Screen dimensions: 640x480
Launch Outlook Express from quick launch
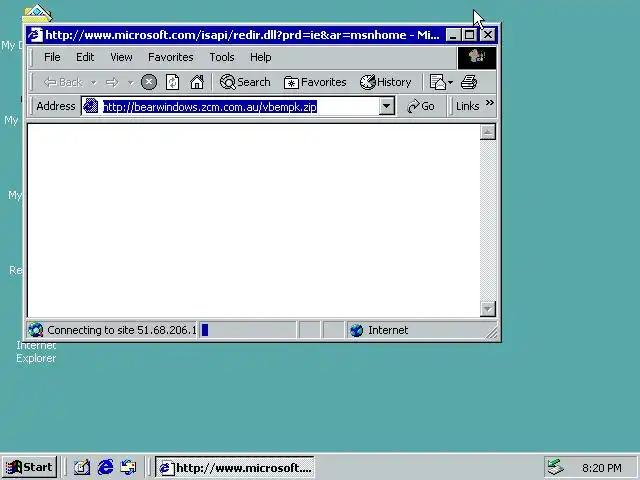coord(129,467)
